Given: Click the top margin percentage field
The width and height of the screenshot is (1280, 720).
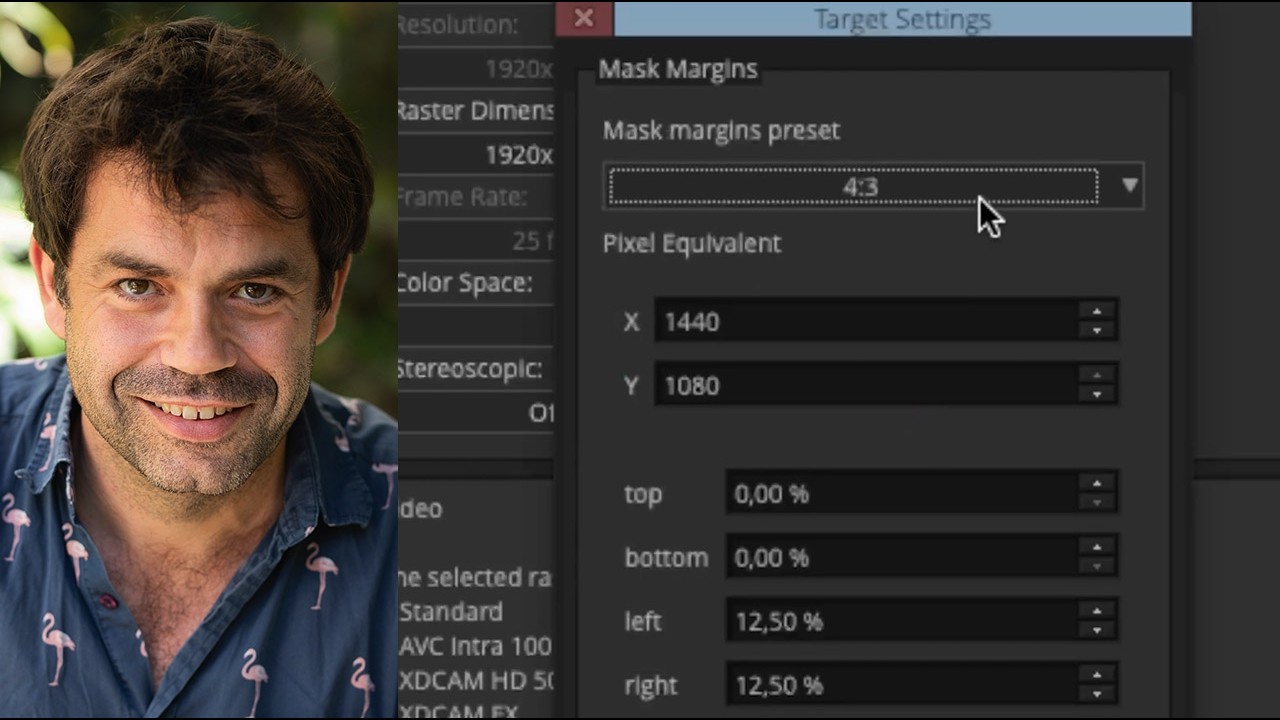Looking at the screenshot, I should click(x=902, y=493).
